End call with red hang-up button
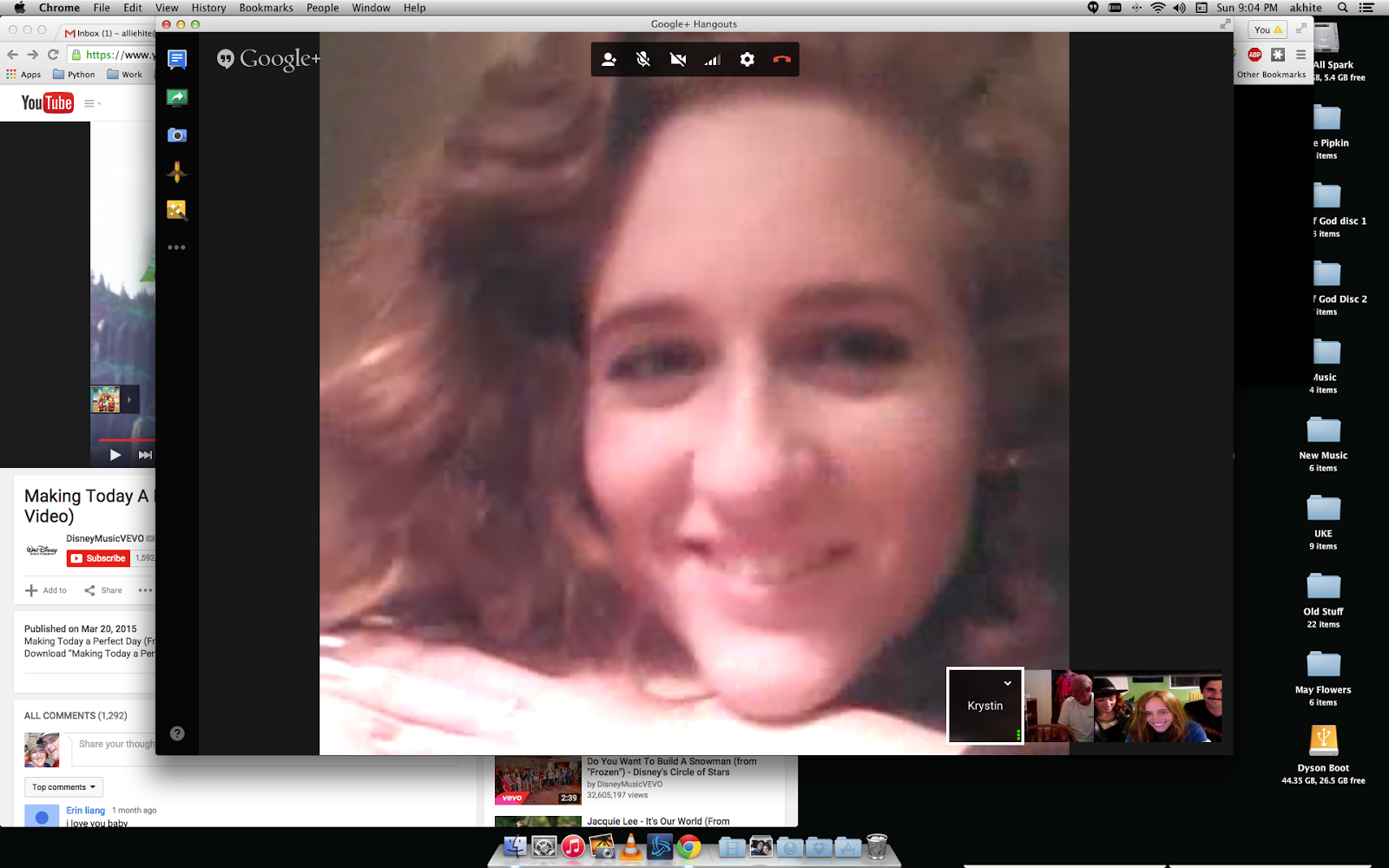The width and height of the screenshot is (1389, 868). point(782,60)
